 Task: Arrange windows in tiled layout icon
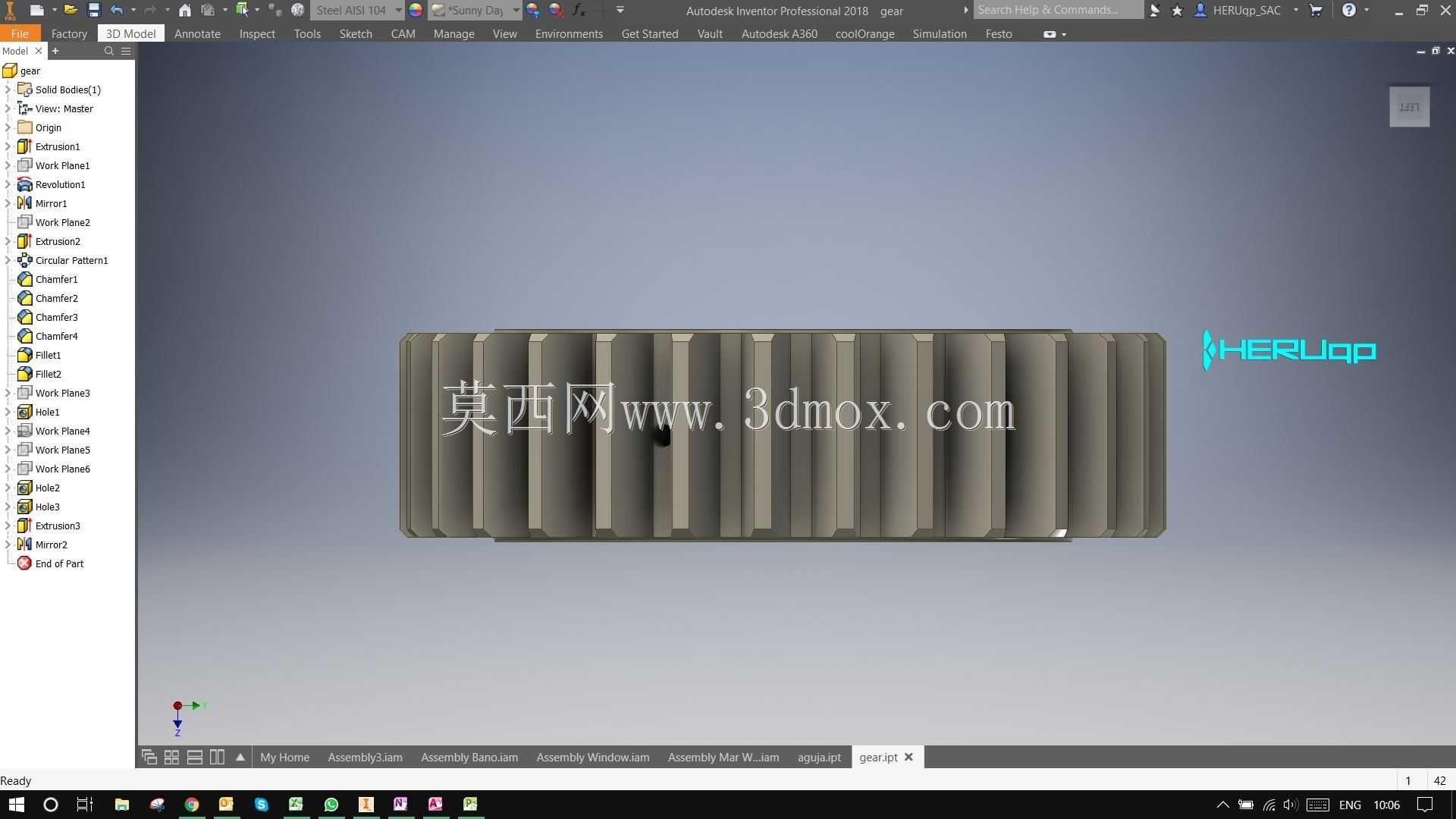pyautogui.click(x=171, y=757)
